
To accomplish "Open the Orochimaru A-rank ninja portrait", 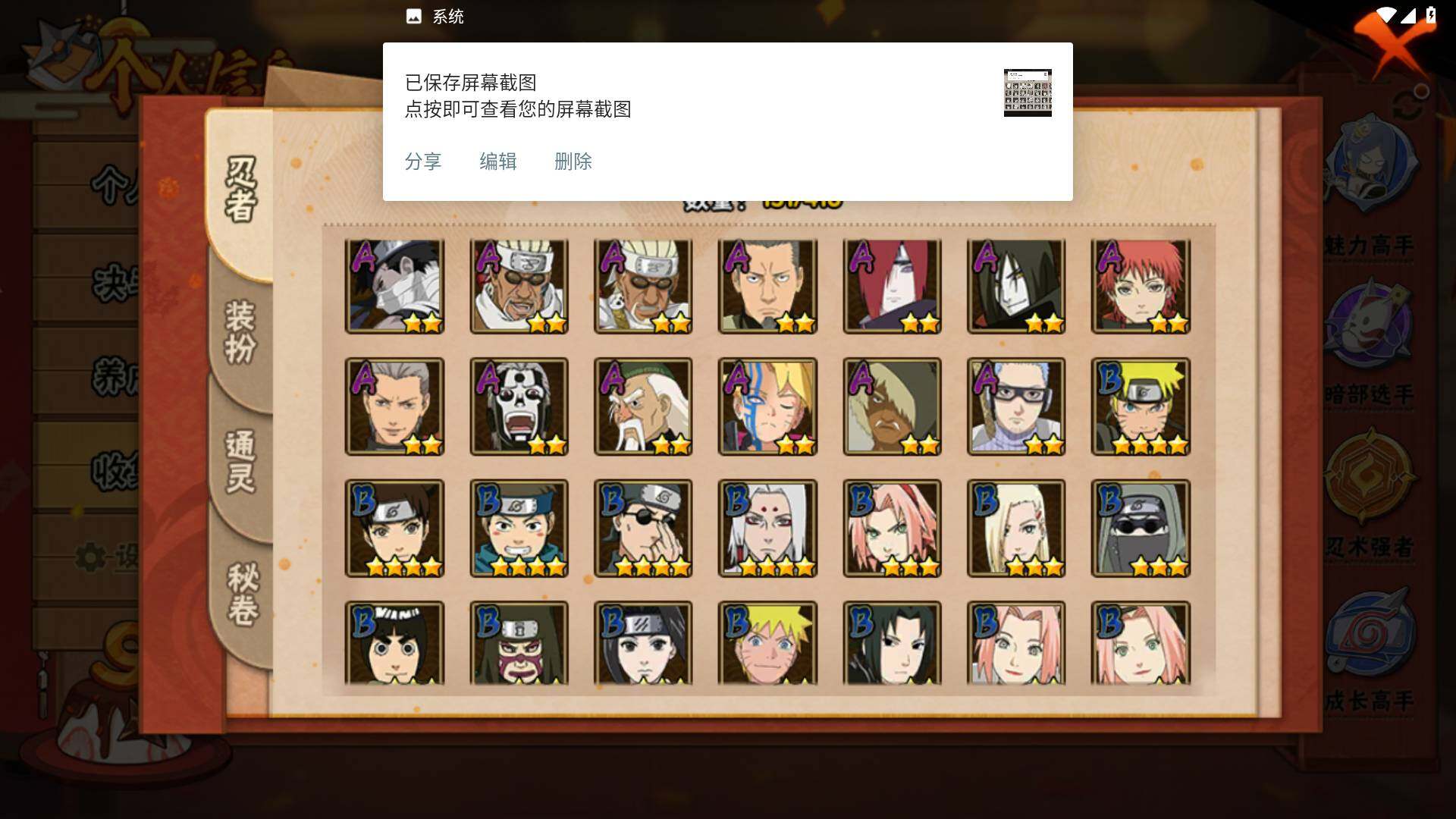I will 1016,286.
